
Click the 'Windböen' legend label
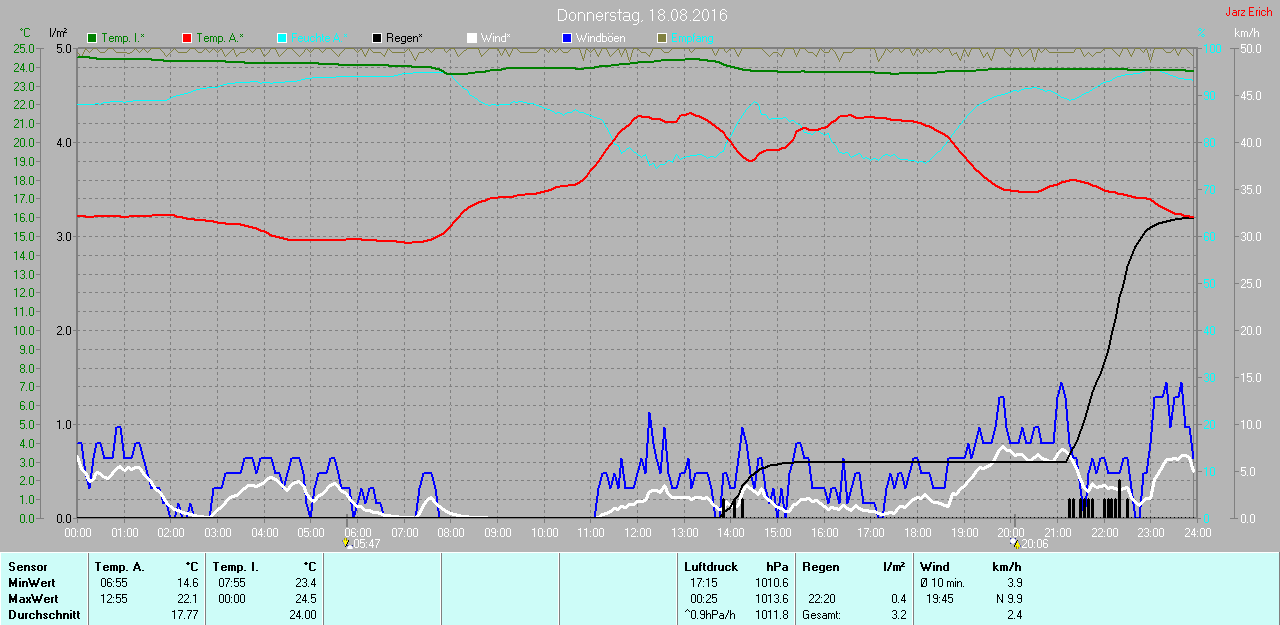pos(600,38)
